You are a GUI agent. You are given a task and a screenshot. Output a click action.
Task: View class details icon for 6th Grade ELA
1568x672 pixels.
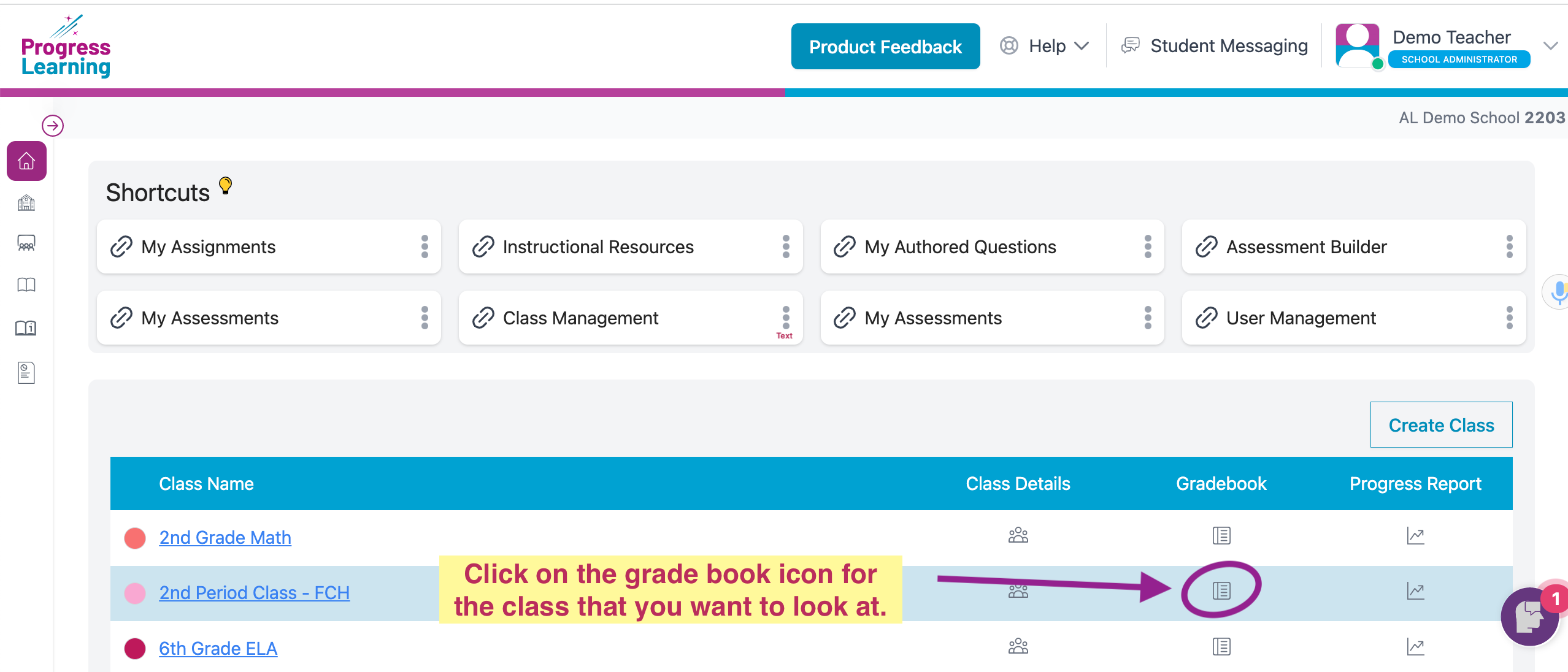click(x=1018, y=646)
